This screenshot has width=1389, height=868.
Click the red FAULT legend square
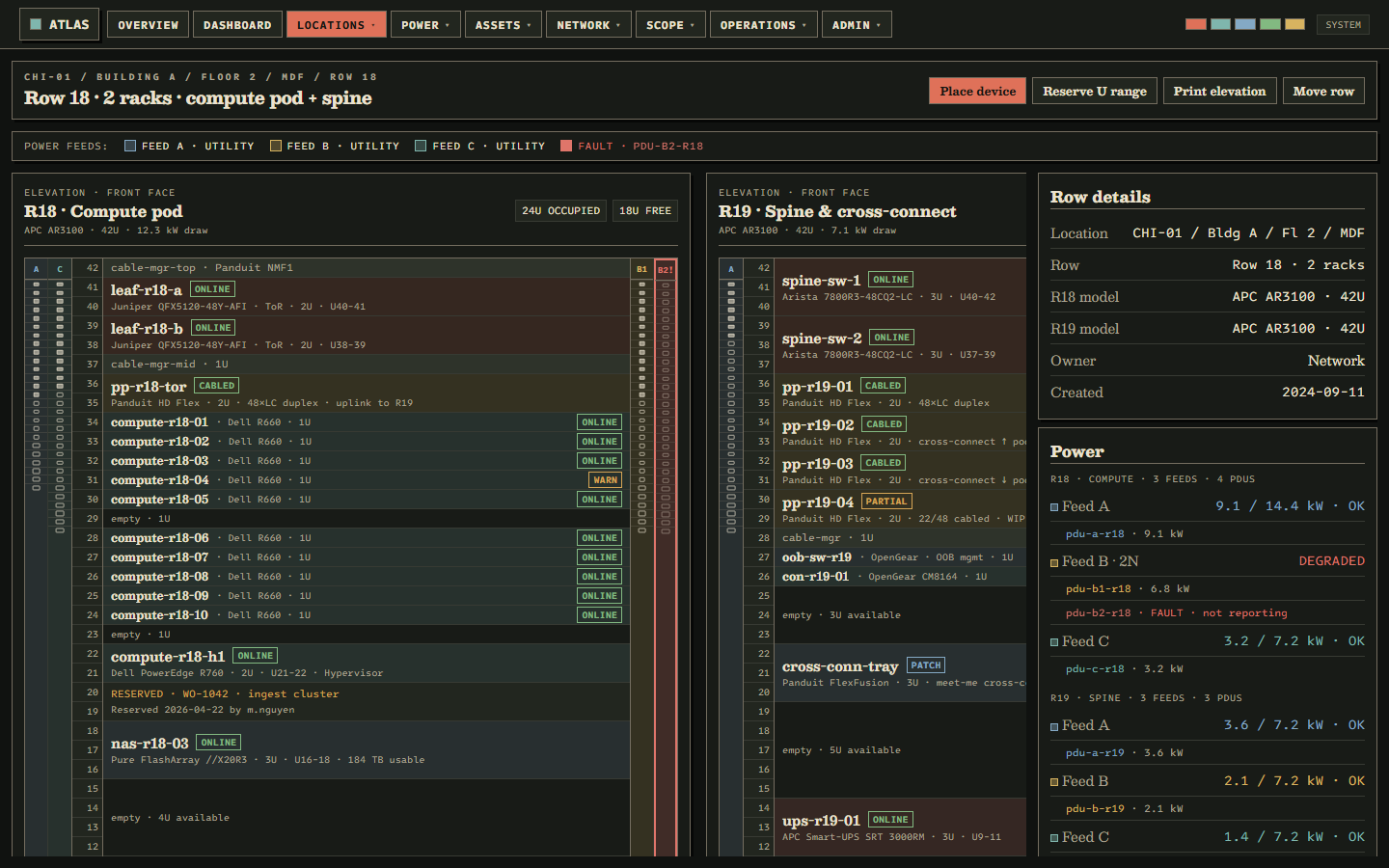click(566, 146)
